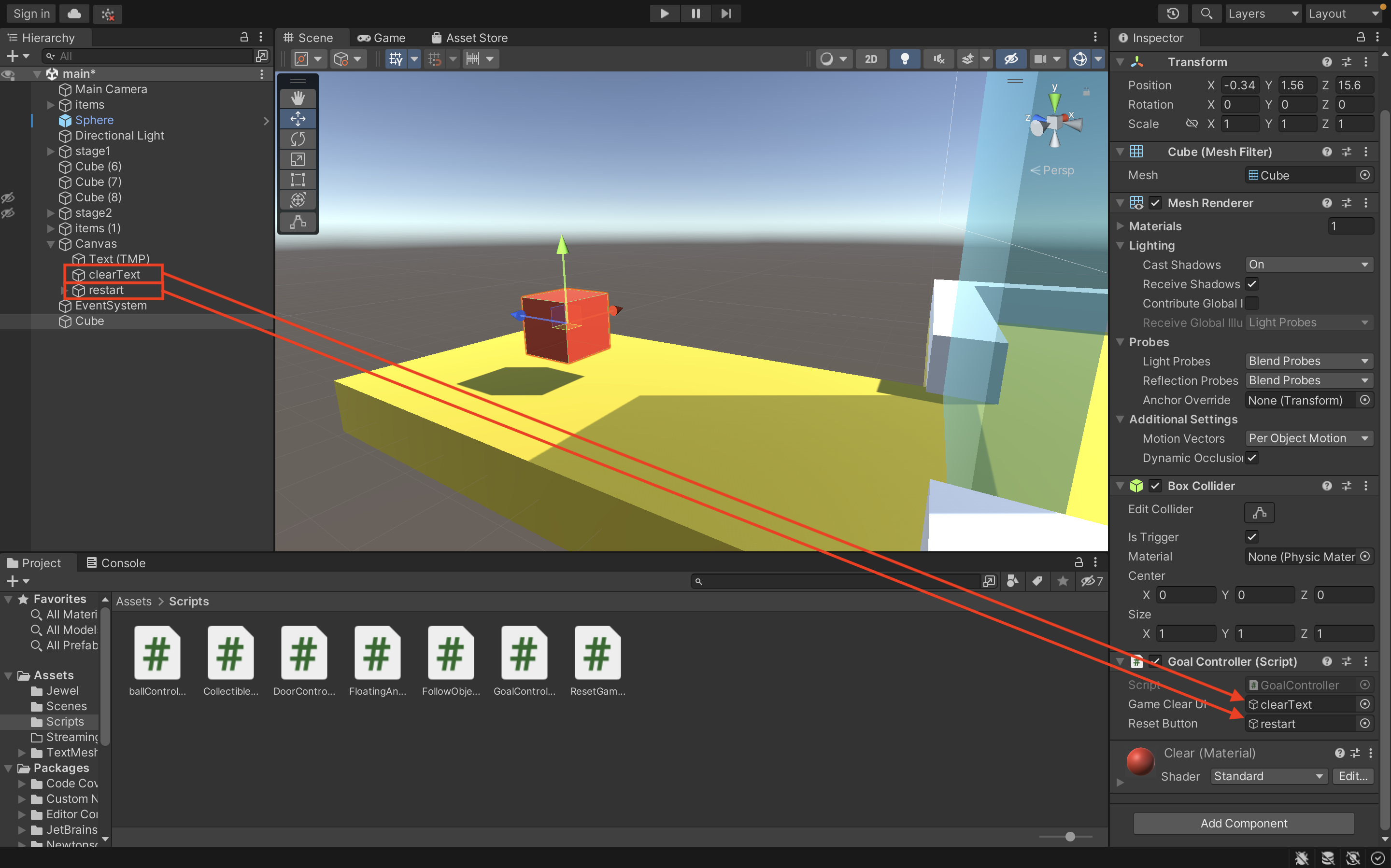Open the Light Probes dropdown
Image resolution: width=1391 pixels, height=868 pixels.
[1309, 361]
